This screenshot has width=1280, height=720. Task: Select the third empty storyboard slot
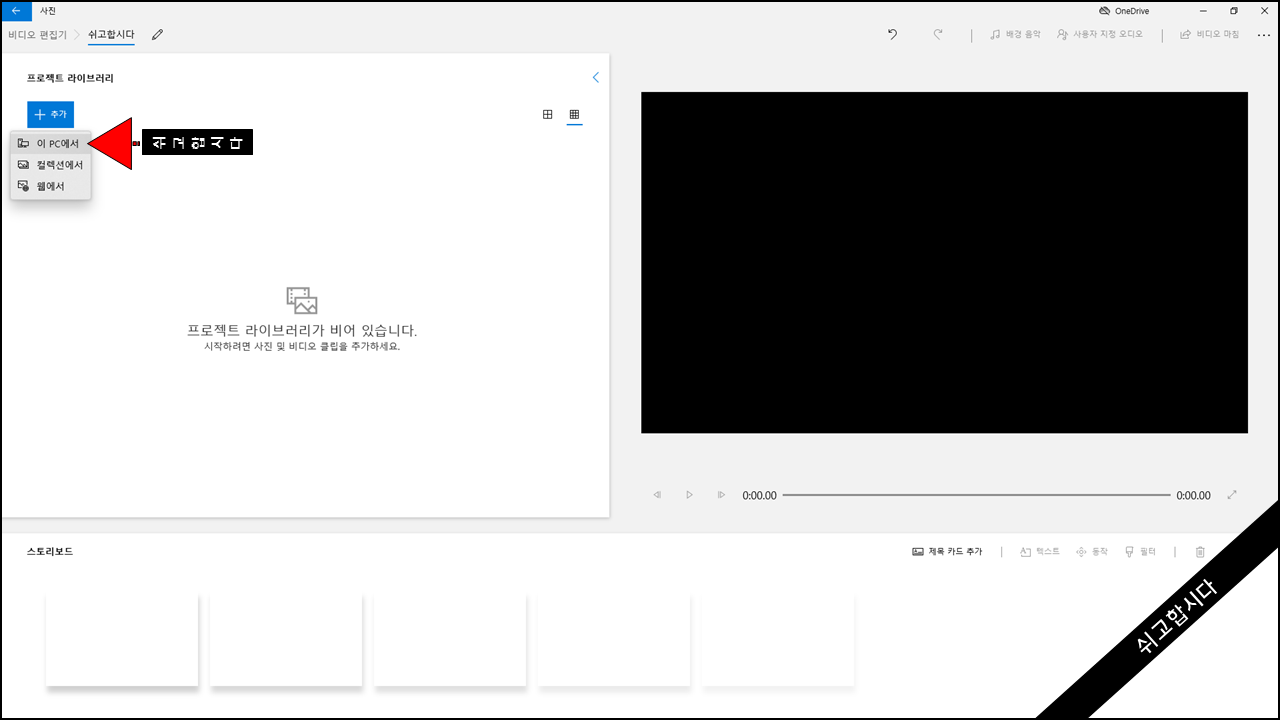tap(450, 640)
